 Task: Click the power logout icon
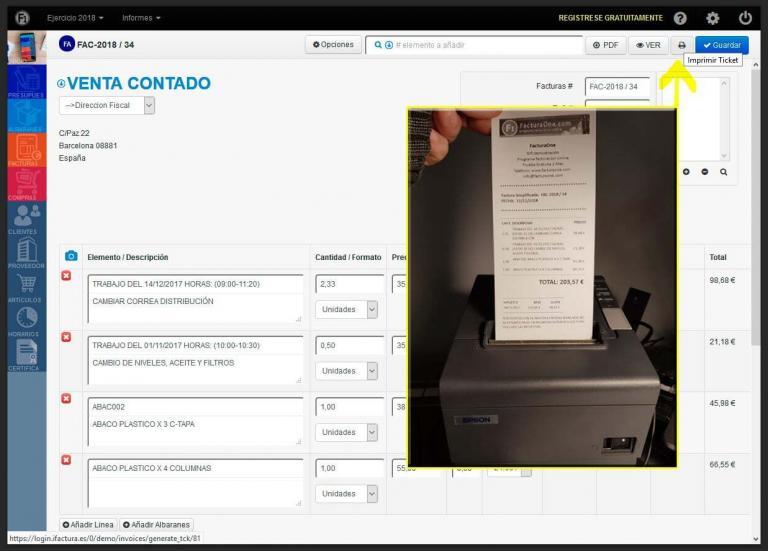(x=745, y=18)
